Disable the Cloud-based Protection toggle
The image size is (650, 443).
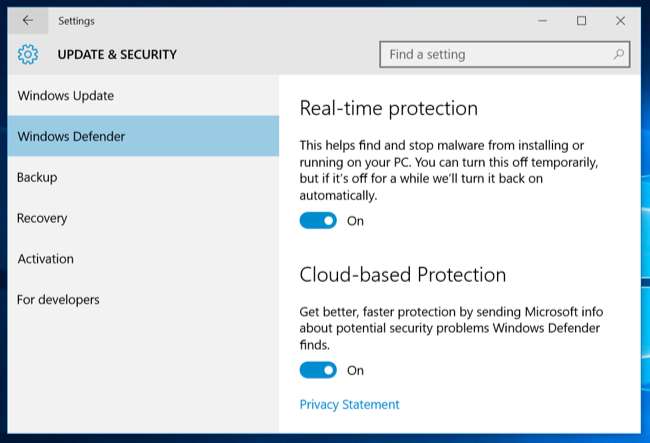[318, 370]
